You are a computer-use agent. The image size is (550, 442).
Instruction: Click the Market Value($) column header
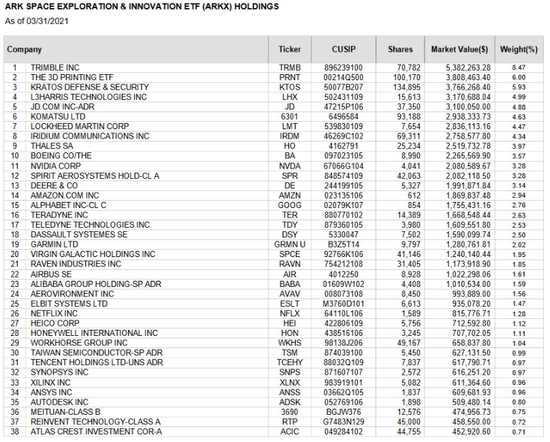pos(460,49)
